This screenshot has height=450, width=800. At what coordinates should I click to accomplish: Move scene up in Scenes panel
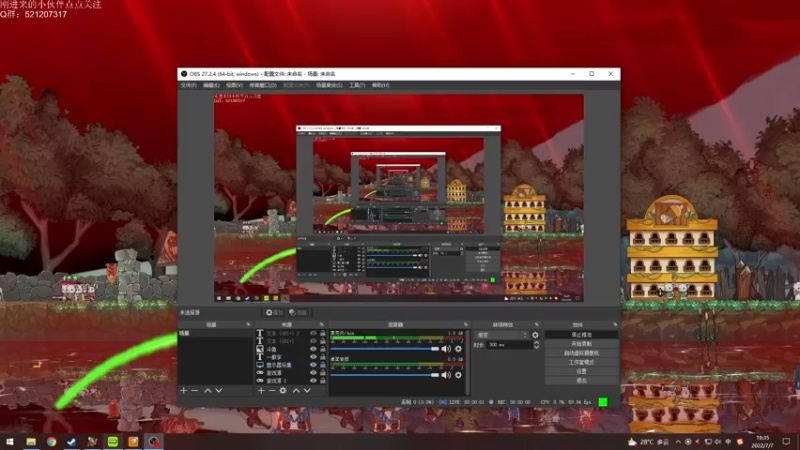click(208, 390)
